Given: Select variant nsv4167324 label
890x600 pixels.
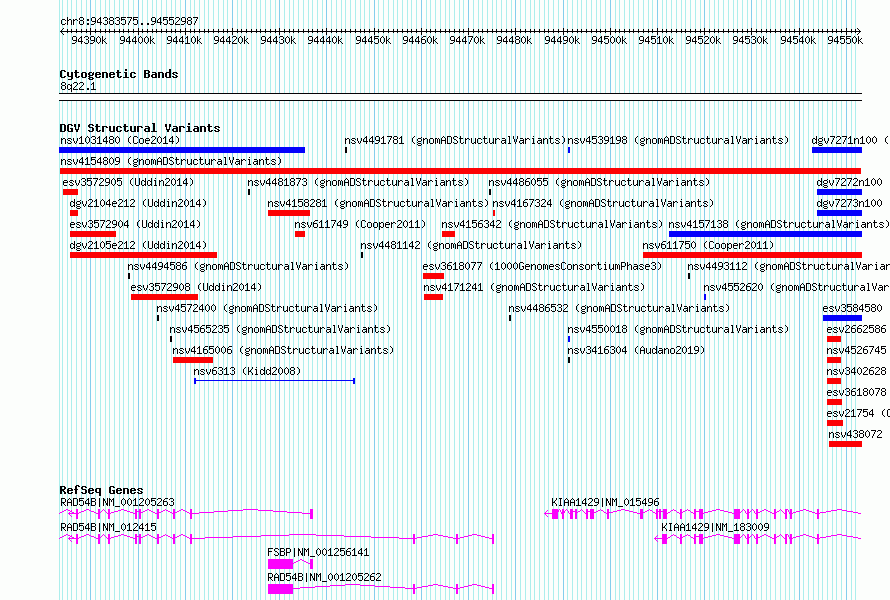Looking at the screenshot, I should coord(603,203).
